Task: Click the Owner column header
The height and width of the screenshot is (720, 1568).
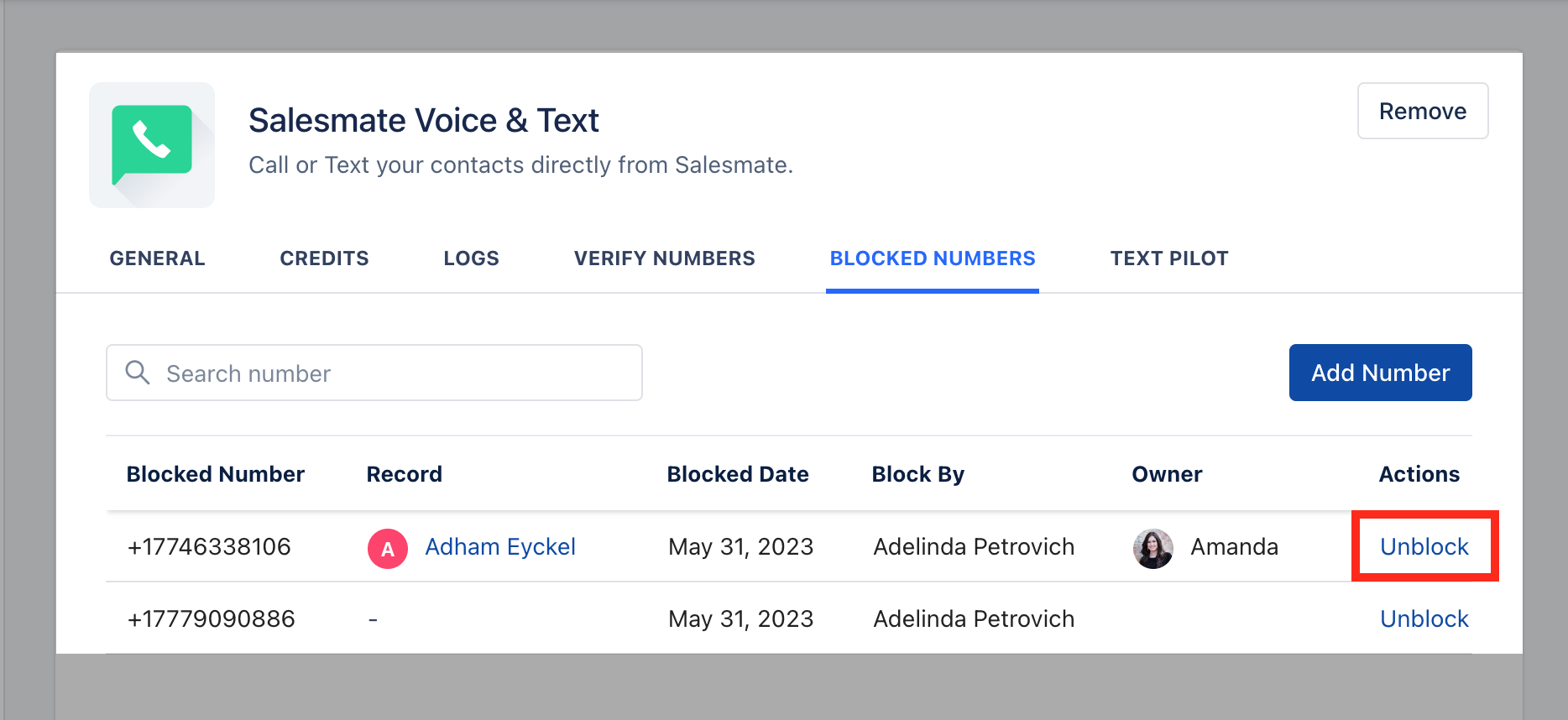Action: pyautogui.click(x=1167, y=474)
